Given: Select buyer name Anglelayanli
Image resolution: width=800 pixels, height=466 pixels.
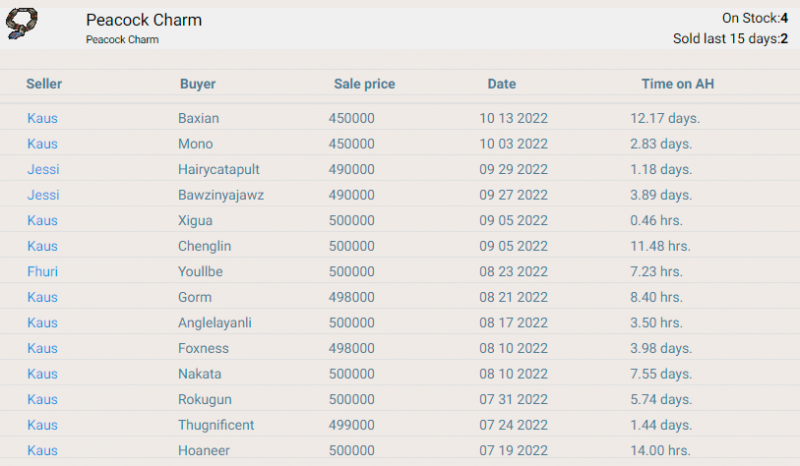Looking at the screenshot, I should click(215, 323).
